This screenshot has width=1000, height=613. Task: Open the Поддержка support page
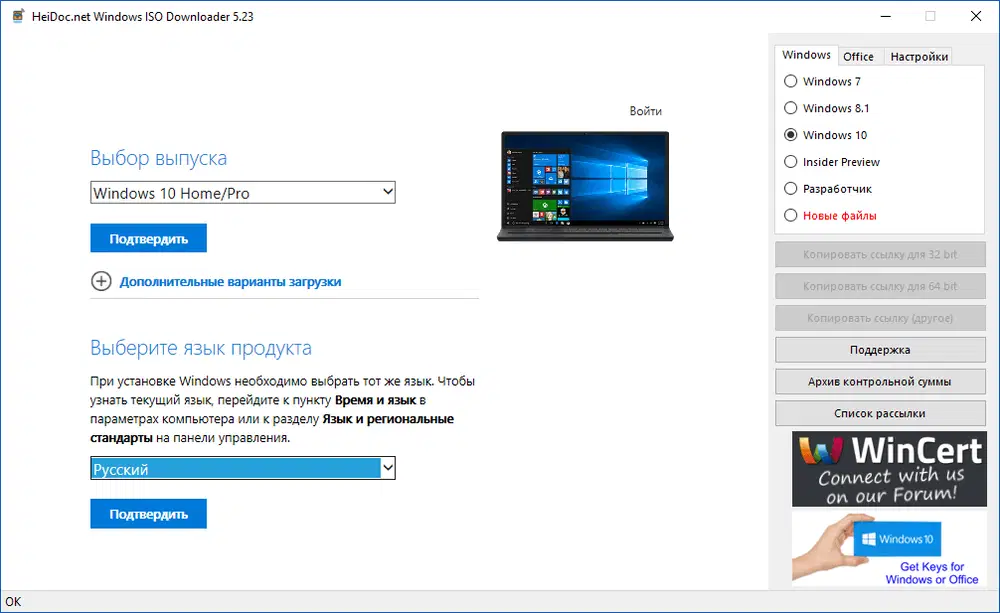880,349
